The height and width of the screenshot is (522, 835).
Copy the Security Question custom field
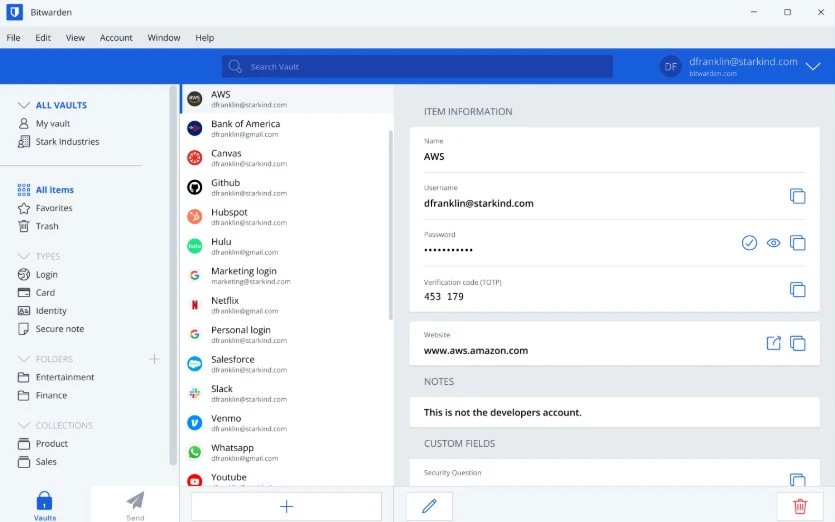pos(797,479)
